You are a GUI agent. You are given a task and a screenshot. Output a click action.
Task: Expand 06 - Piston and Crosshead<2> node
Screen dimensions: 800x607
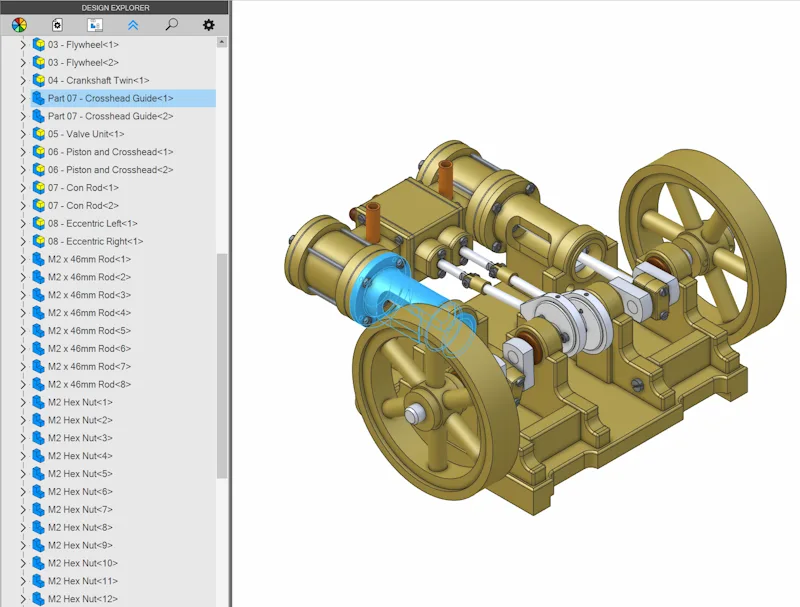pos(23,170)
